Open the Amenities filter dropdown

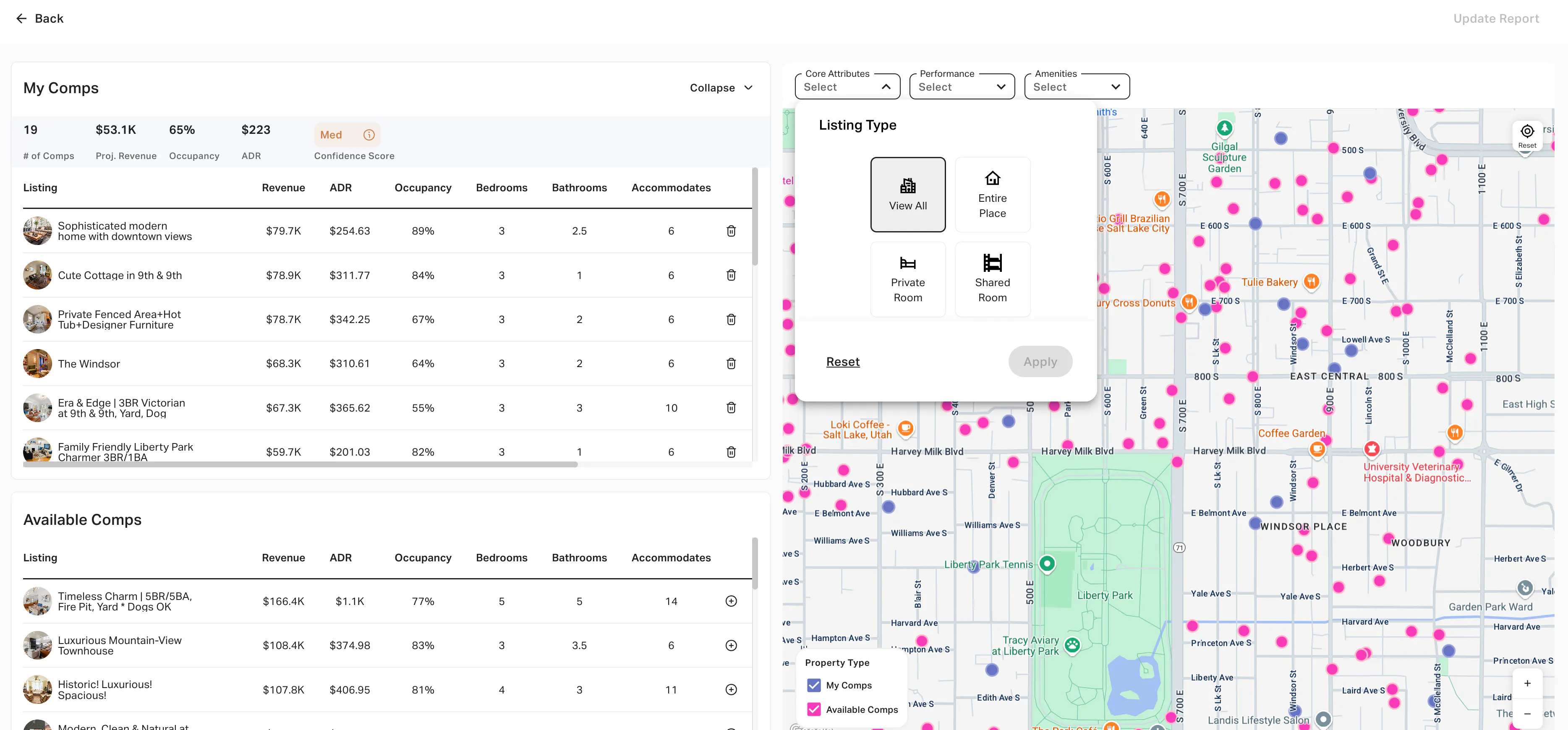[x=1077, y=86]
